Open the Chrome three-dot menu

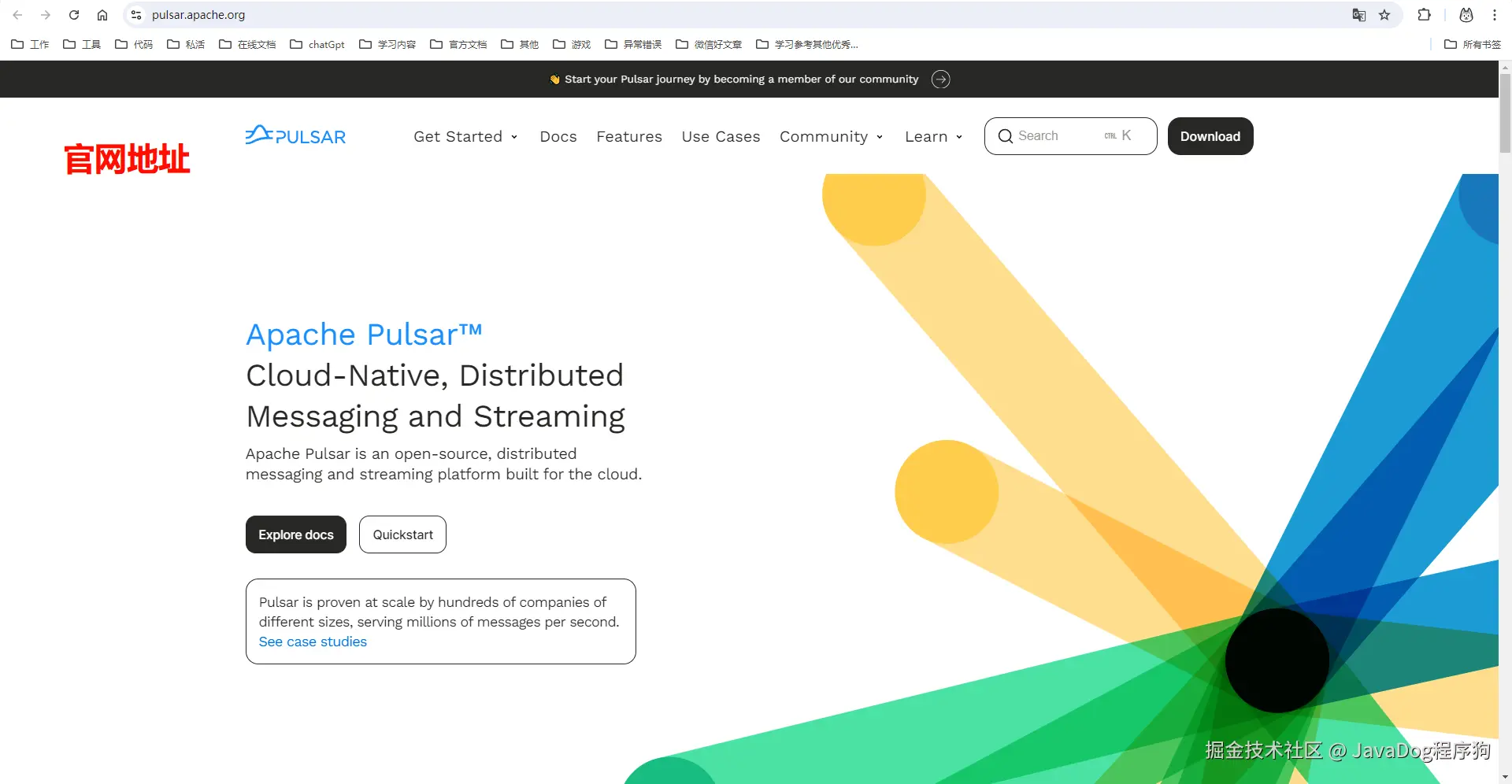(1495, 15)
